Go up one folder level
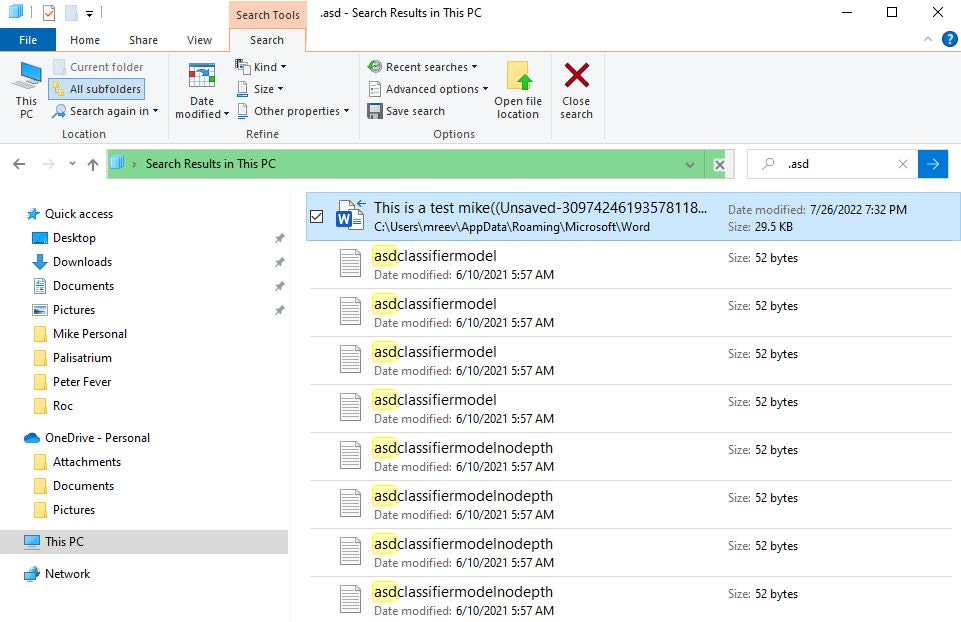961x622 pixels. click(93, 164)
